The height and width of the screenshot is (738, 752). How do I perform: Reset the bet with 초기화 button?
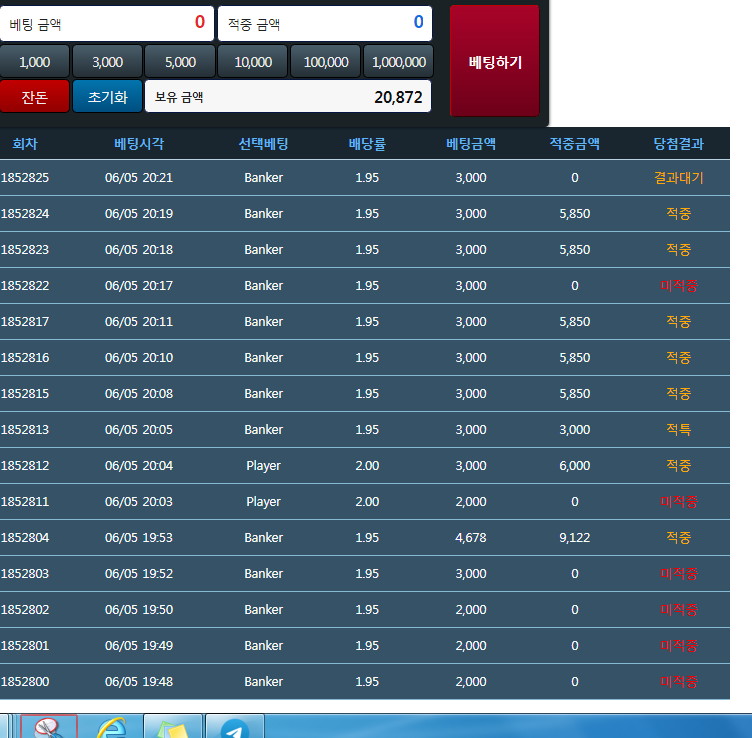click(107, 97)
